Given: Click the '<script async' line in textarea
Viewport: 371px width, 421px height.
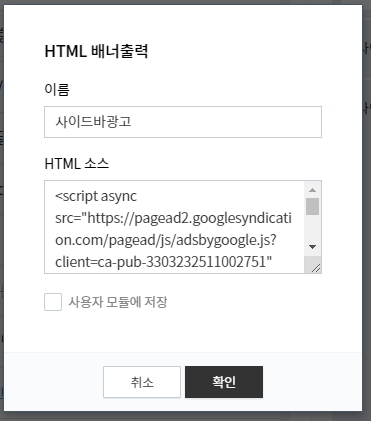Looking at the screenshot, I should [96, 196].
